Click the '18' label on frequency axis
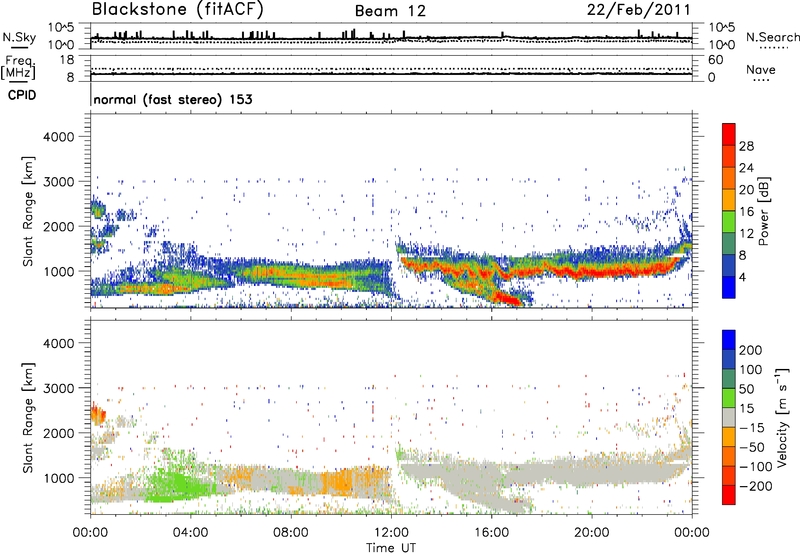This screenshot has width=800, height=554. 67,60
